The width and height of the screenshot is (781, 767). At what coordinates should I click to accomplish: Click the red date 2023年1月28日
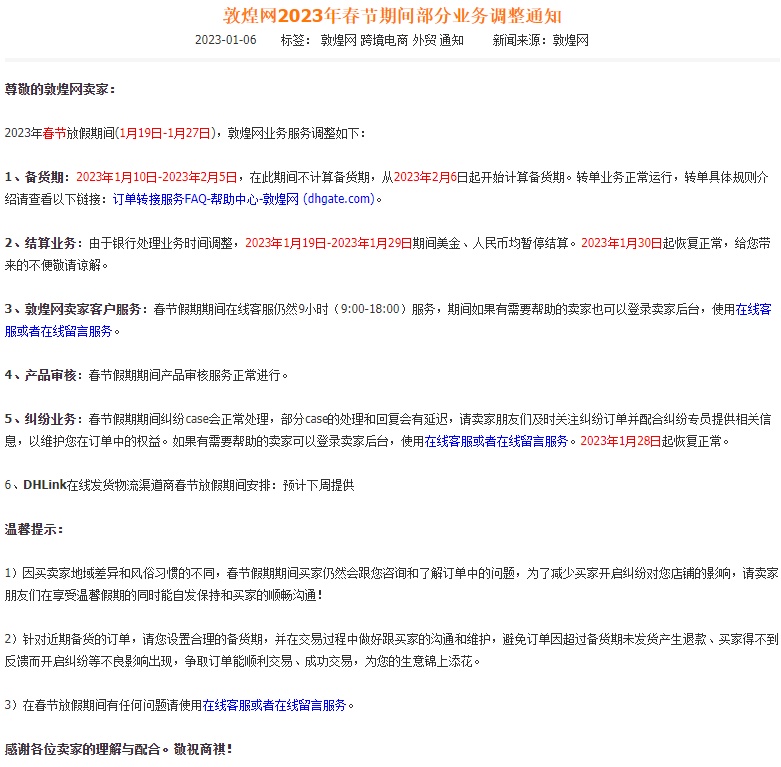tap(621, 441)
